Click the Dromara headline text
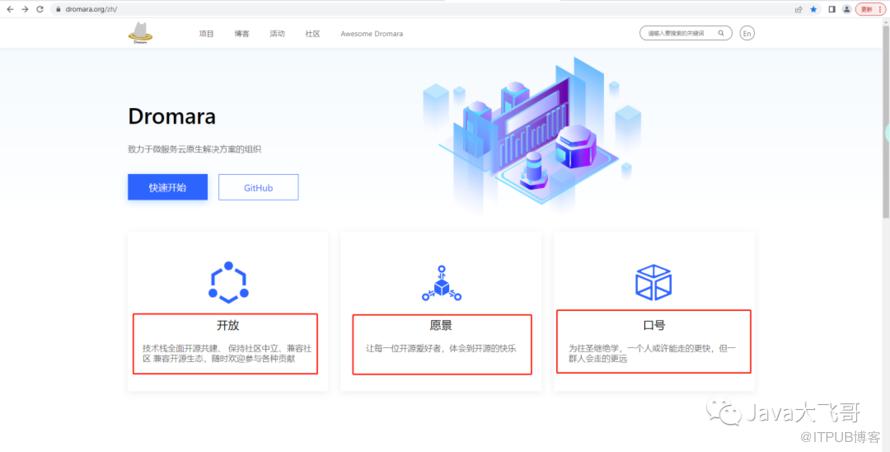 [x=172, y=116]
